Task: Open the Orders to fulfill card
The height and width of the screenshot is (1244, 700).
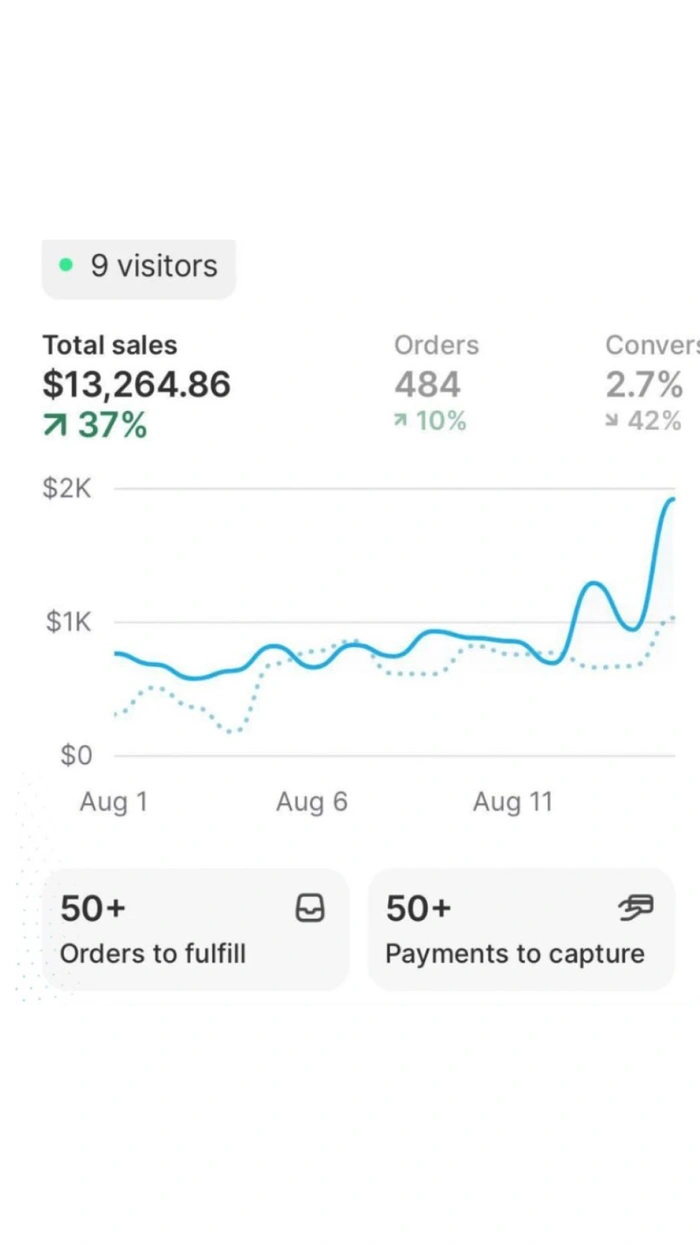Action: pyautogui.click(x=195, y=930)
